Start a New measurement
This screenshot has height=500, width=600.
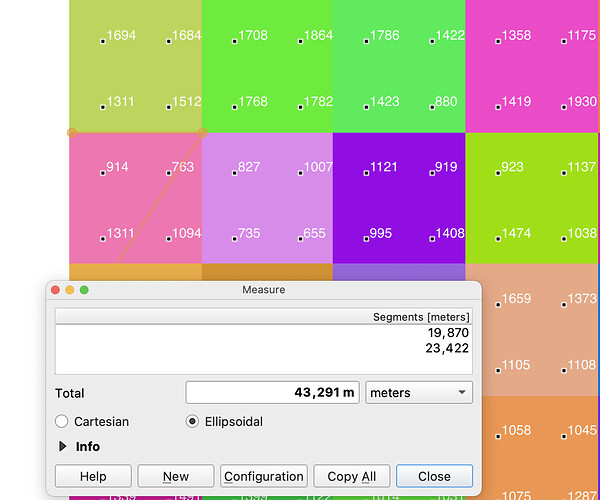click(x=176, y=476)
